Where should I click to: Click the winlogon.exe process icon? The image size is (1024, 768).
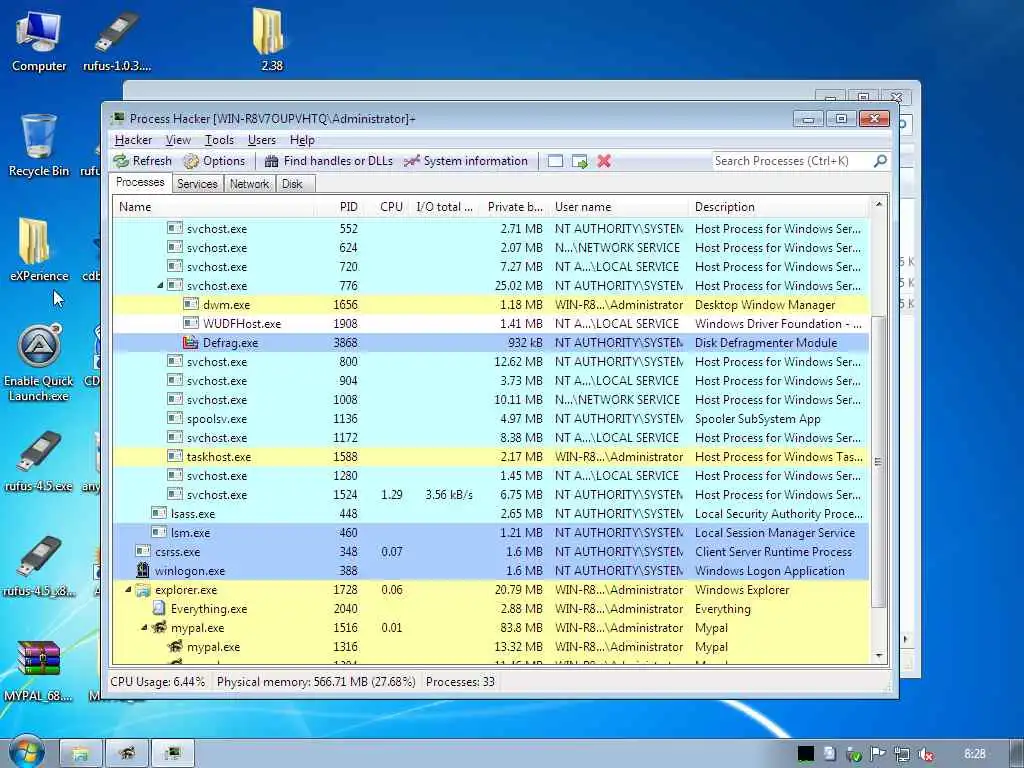tap(142, 570)
